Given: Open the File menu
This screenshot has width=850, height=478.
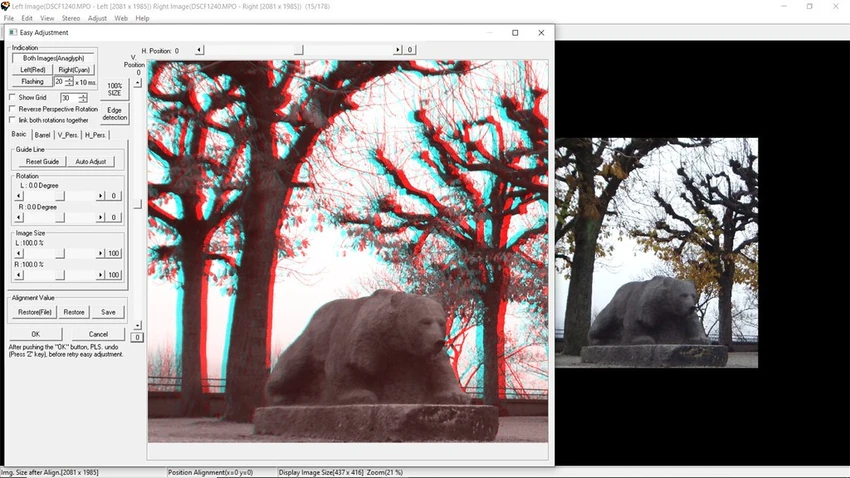Looking at the screenshot, I should coord(9,18).
